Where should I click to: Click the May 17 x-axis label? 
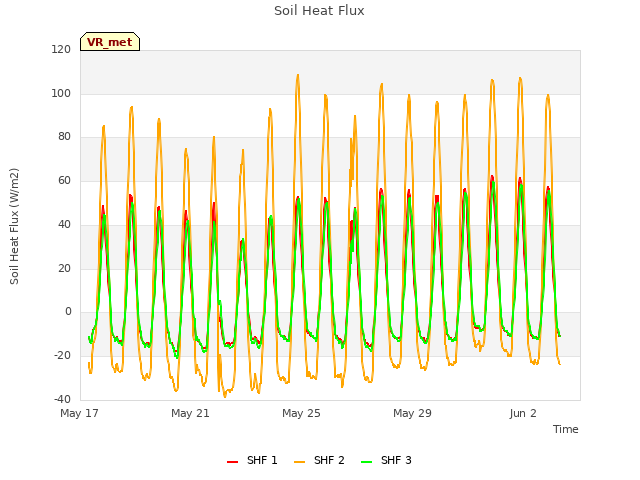pyautogui.click(x=79, y=413)
